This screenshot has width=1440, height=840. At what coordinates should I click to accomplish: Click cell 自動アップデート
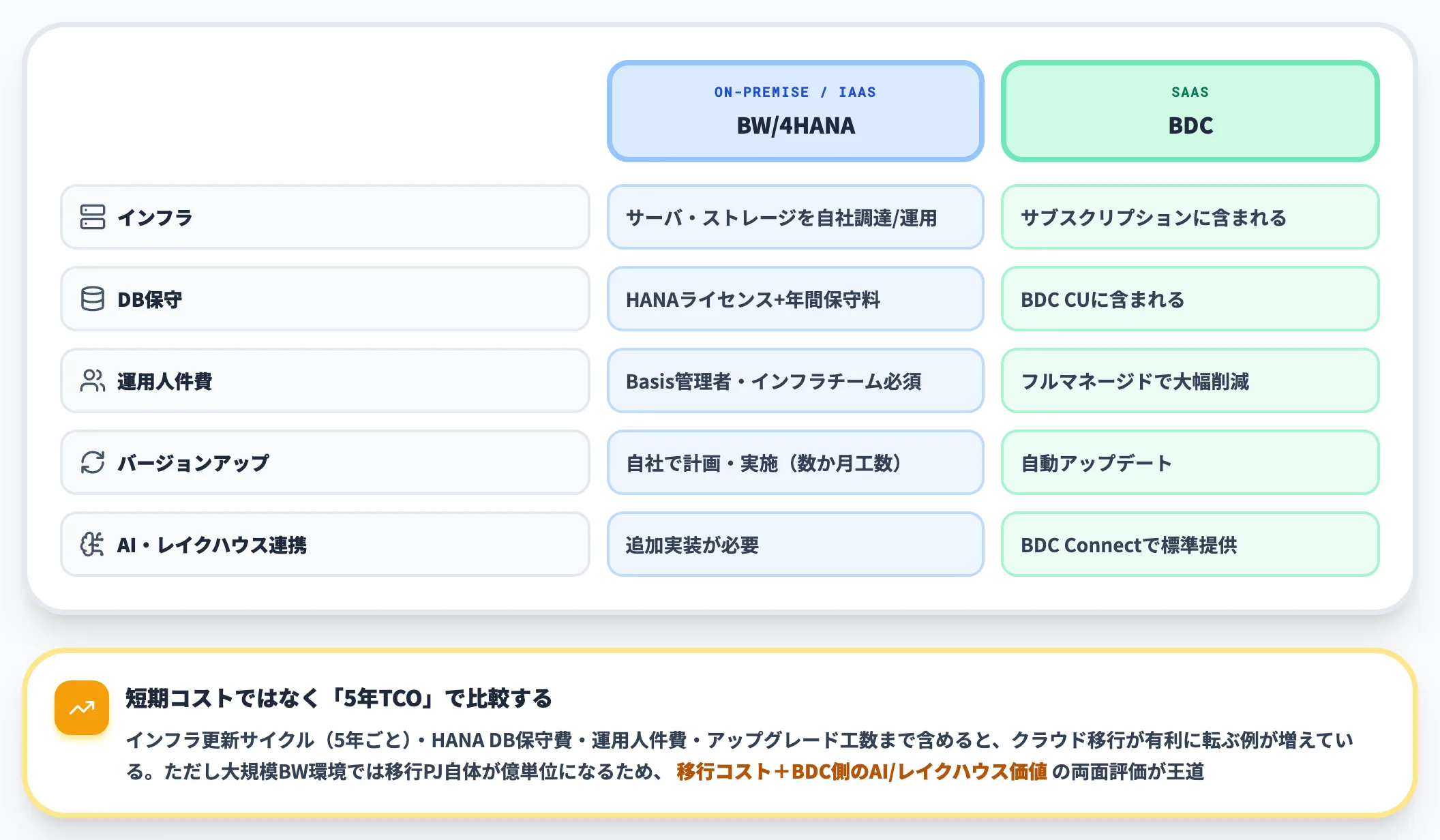tap(1190, 462)
